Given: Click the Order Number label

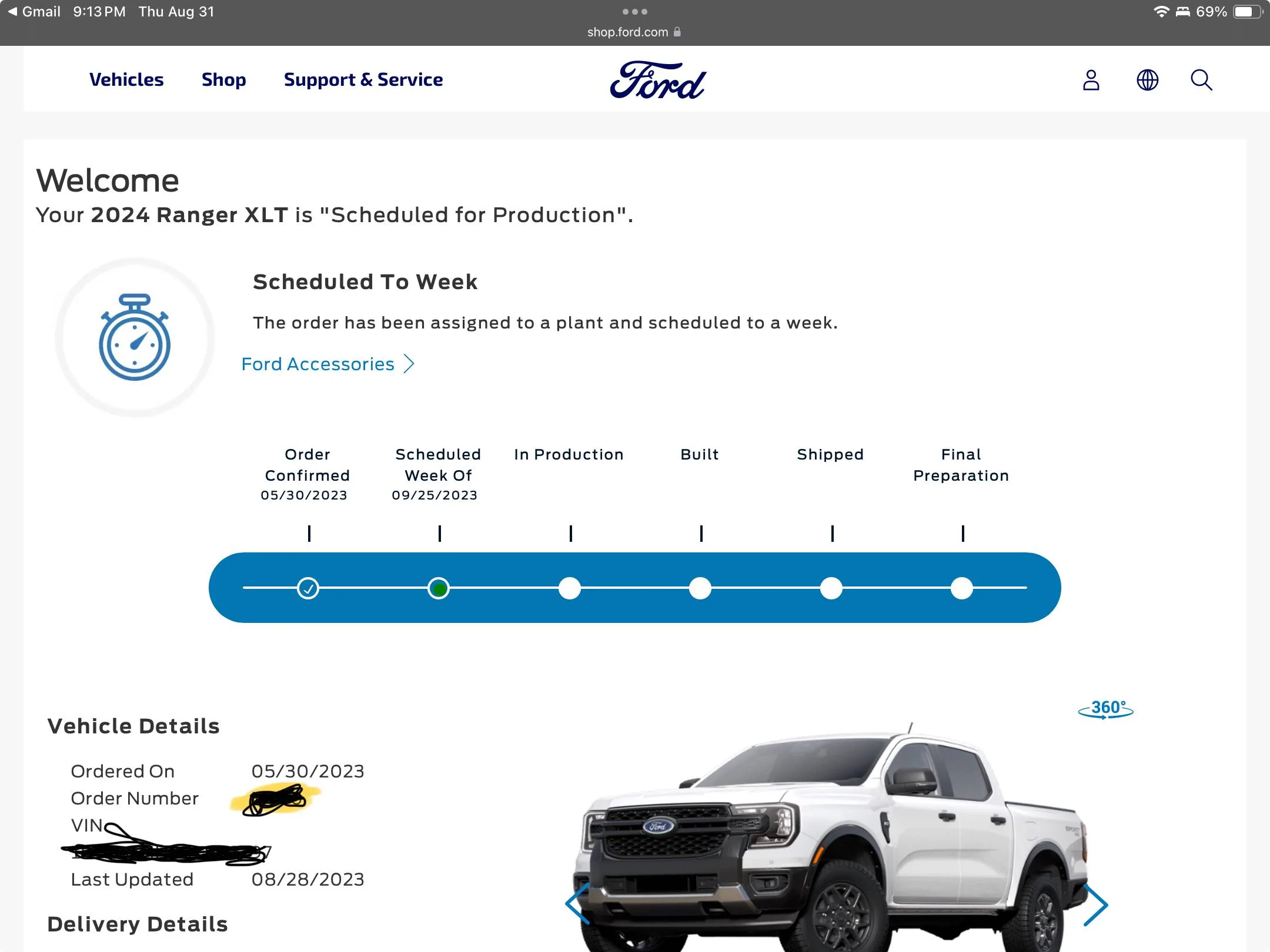Looking at the screenshot, I should 135,799.
